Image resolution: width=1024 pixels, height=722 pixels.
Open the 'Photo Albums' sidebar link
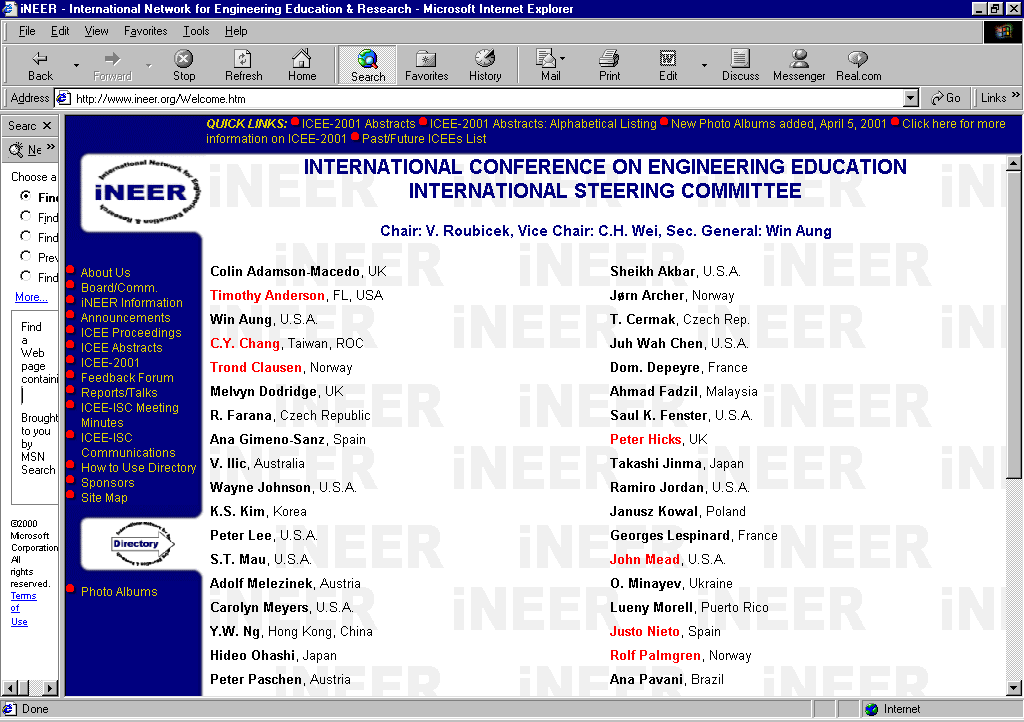point(119,592)
